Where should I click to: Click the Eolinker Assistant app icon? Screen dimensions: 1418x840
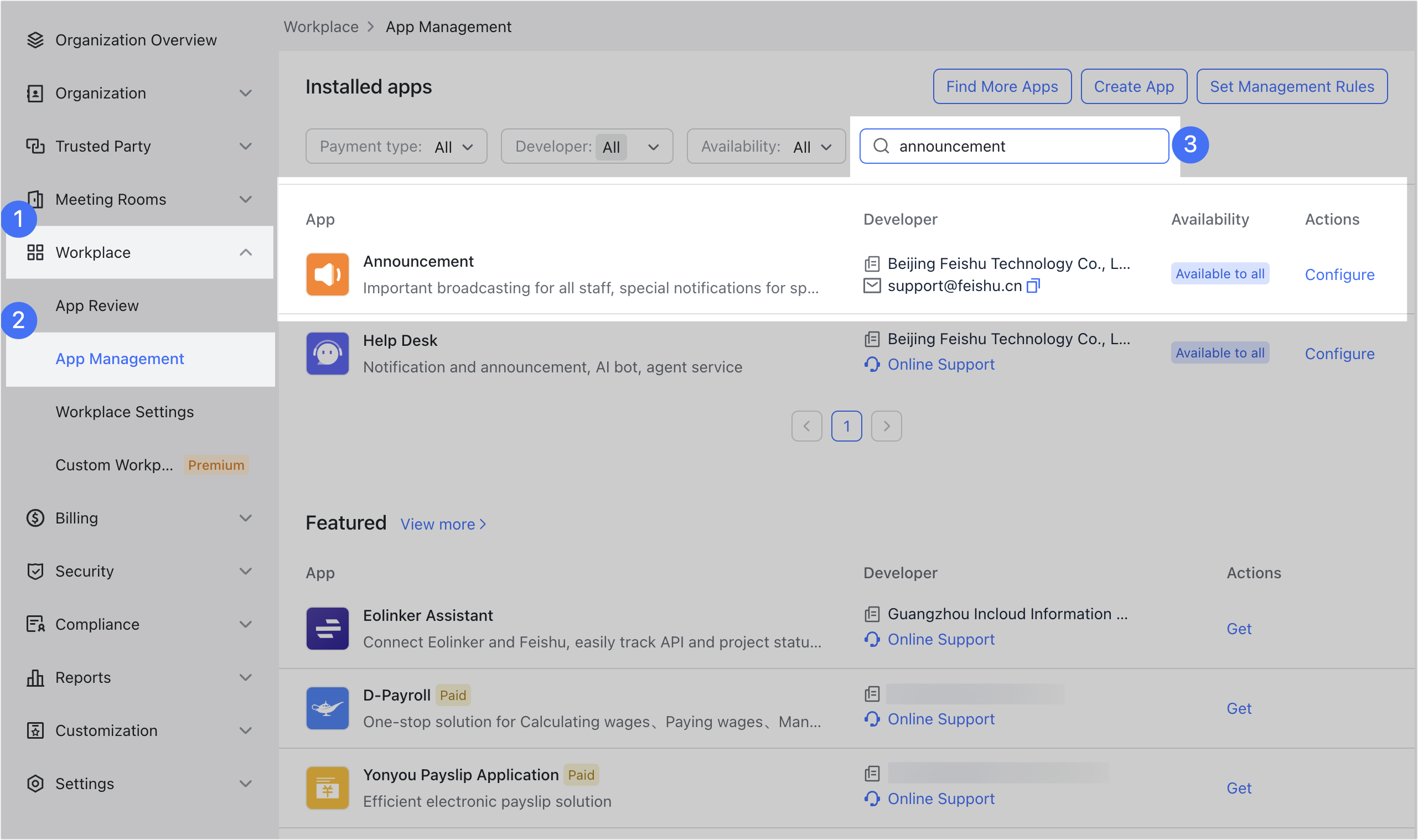click(327, 629)
